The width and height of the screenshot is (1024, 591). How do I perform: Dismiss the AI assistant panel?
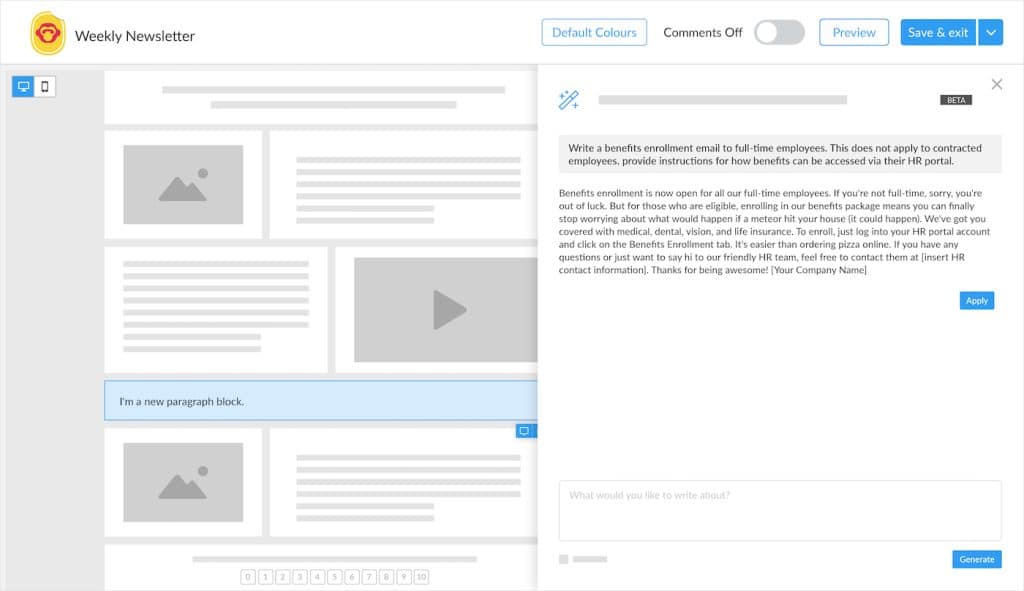click(x=996, y=84)
